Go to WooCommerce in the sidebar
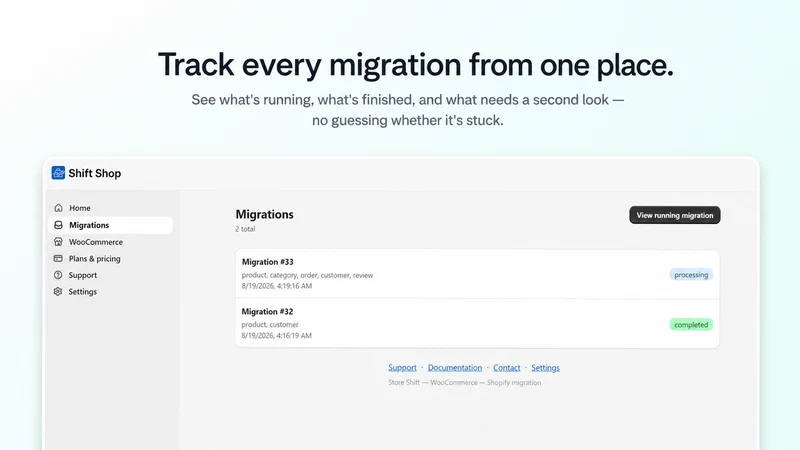 click(110, 242)
